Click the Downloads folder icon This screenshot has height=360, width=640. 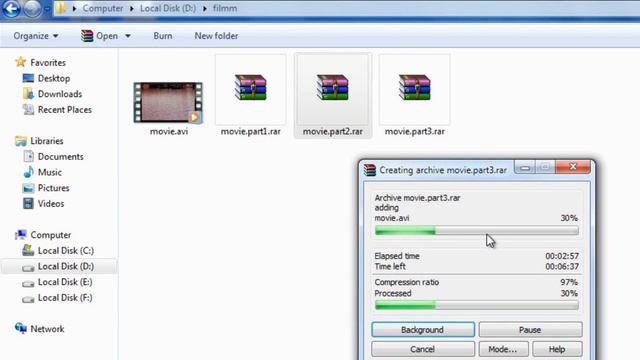pos(28,94)
